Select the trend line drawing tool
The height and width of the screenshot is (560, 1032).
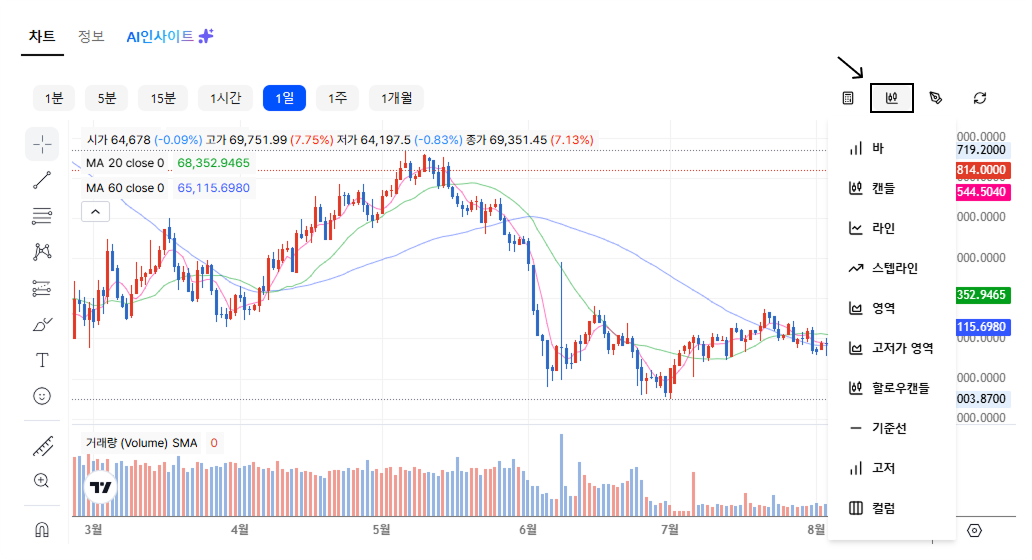point(42,180)
